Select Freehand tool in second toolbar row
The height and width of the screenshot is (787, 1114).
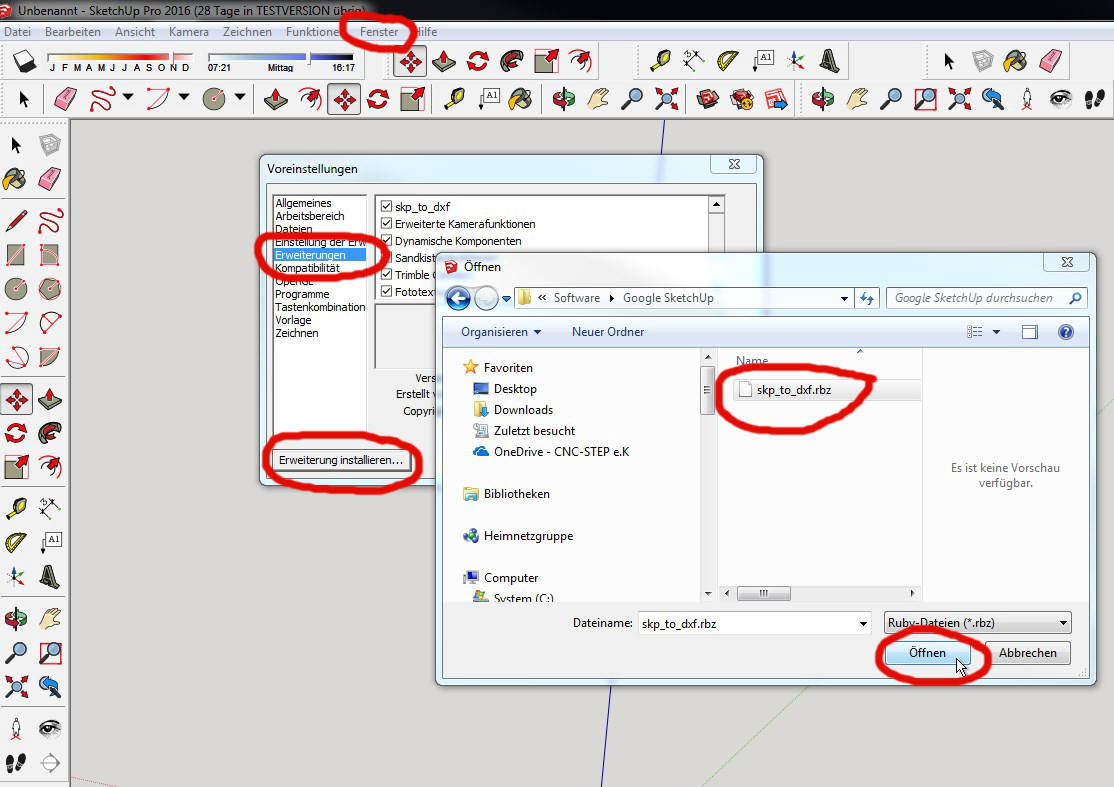102,99
